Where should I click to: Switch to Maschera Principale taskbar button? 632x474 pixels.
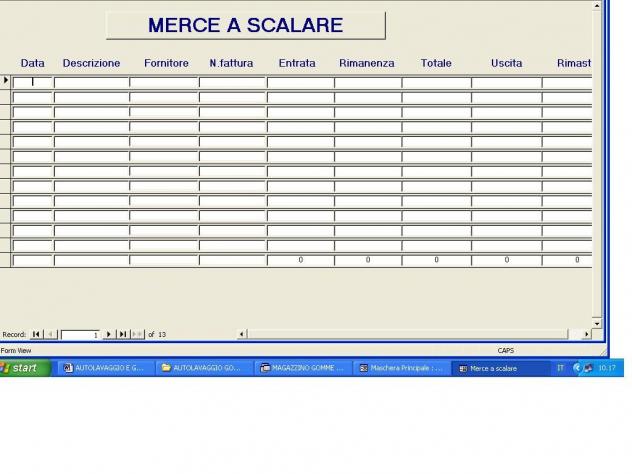401,368
